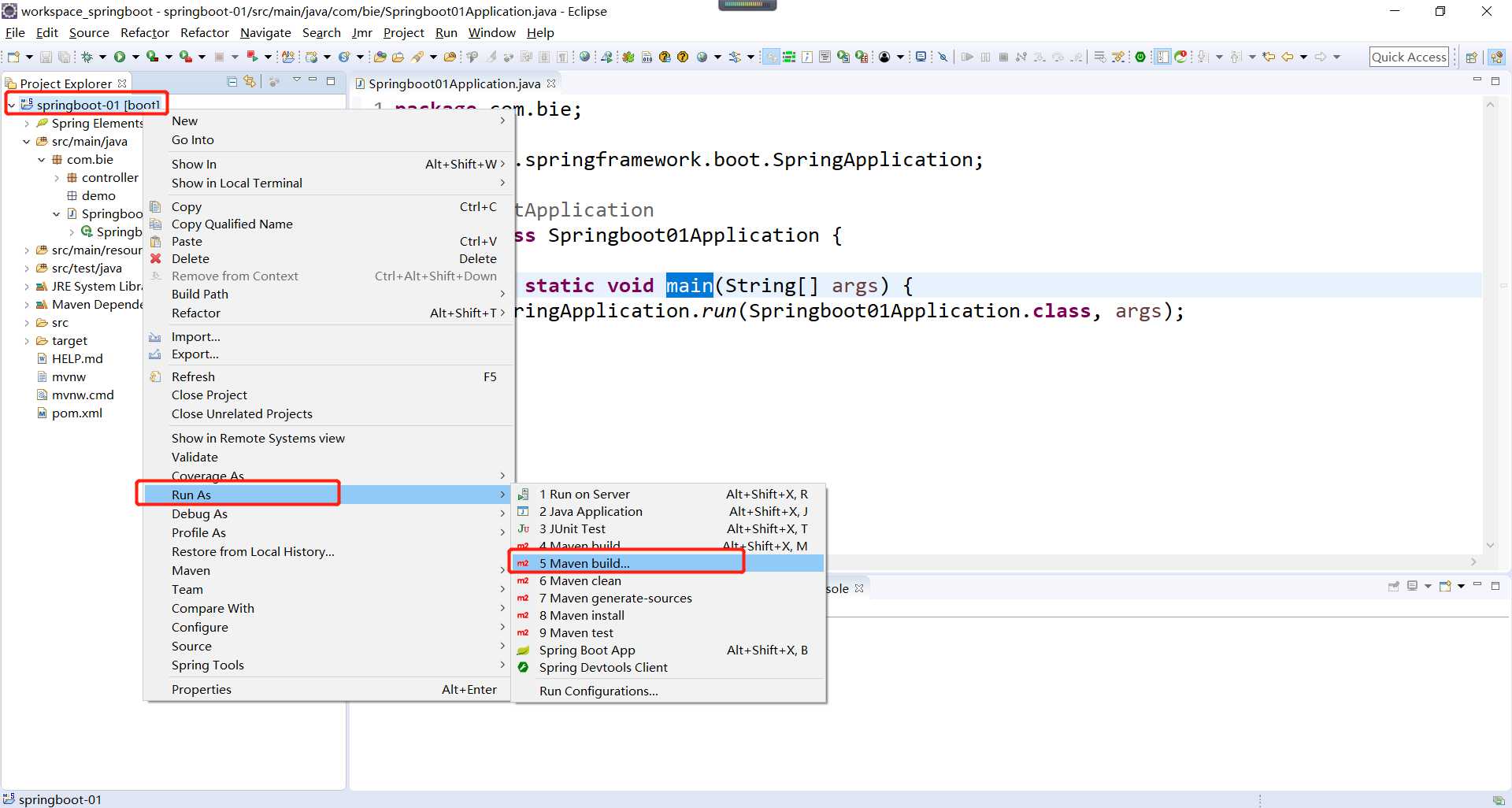The width and height of the screenshot is (1512, 808).
Task: Click the profile person toolbar icon
Action: (x=884, y=57)
